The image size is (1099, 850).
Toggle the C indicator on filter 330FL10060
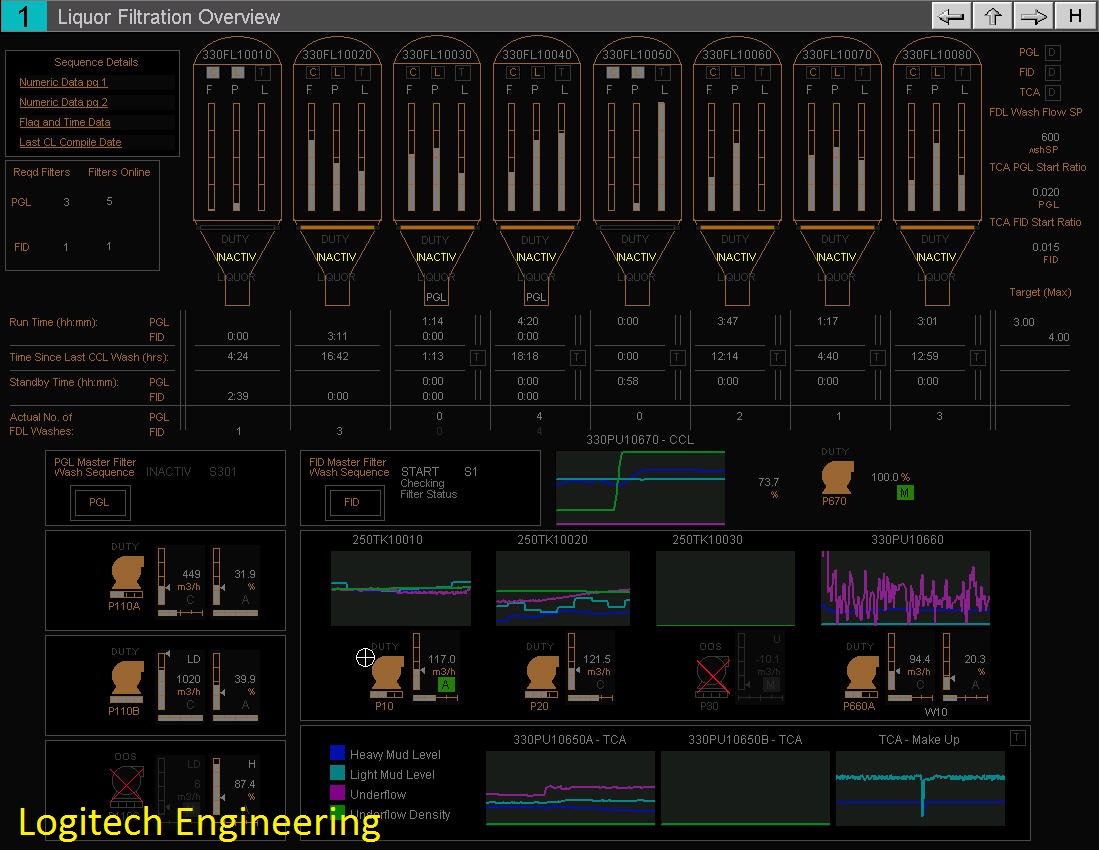[713, 72]
